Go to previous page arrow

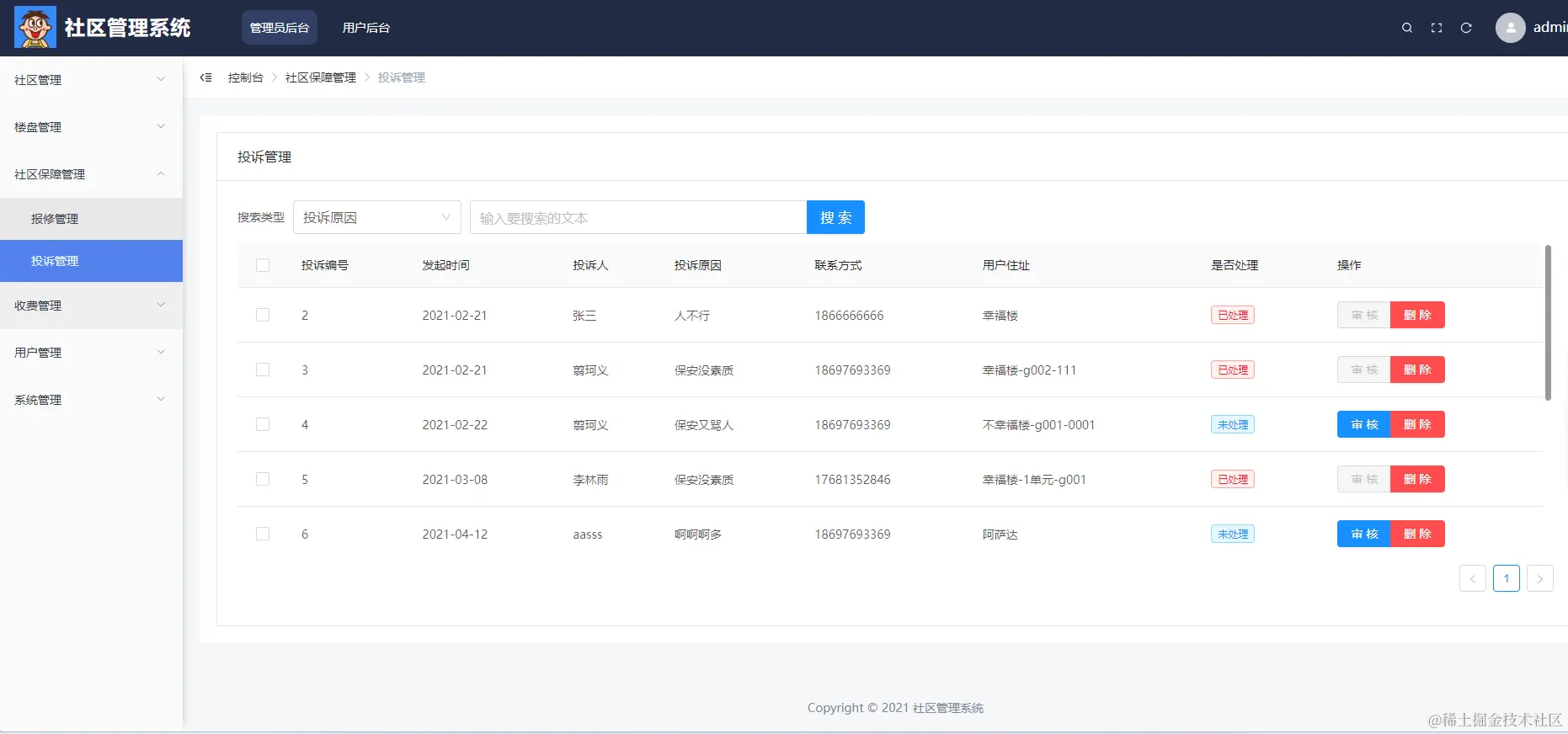click(1473, 578)
